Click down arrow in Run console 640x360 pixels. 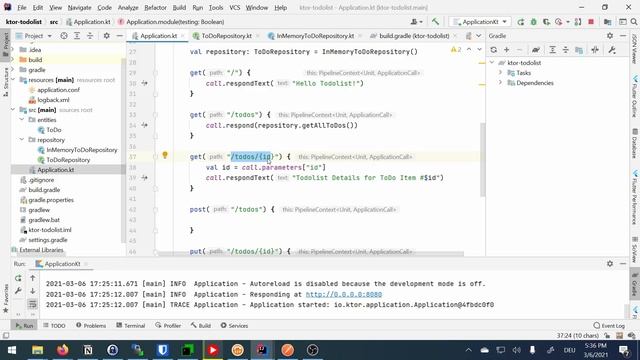[33, 291]
